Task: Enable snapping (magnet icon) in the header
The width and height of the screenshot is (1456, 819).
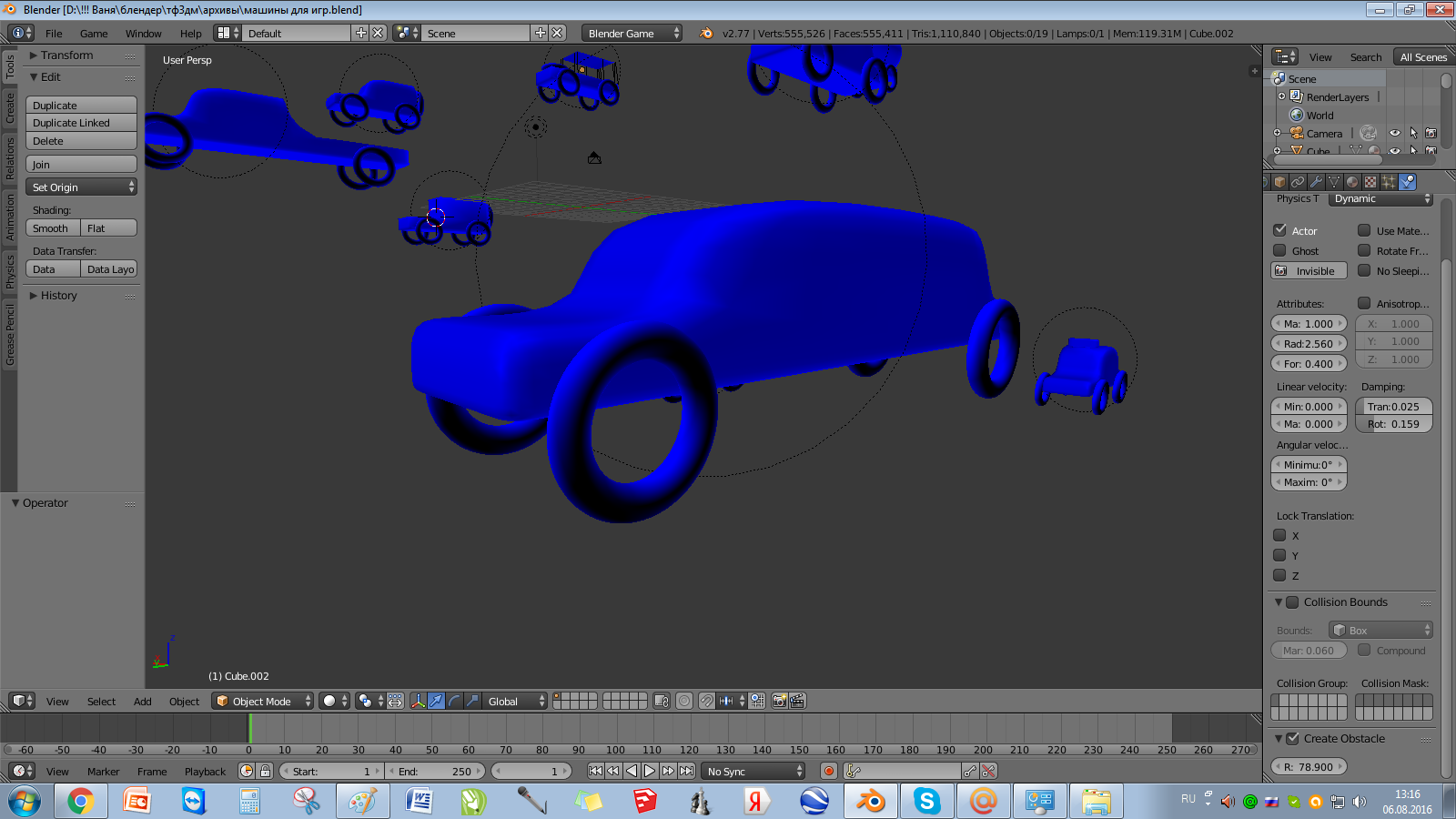Action: click(707, 701)
